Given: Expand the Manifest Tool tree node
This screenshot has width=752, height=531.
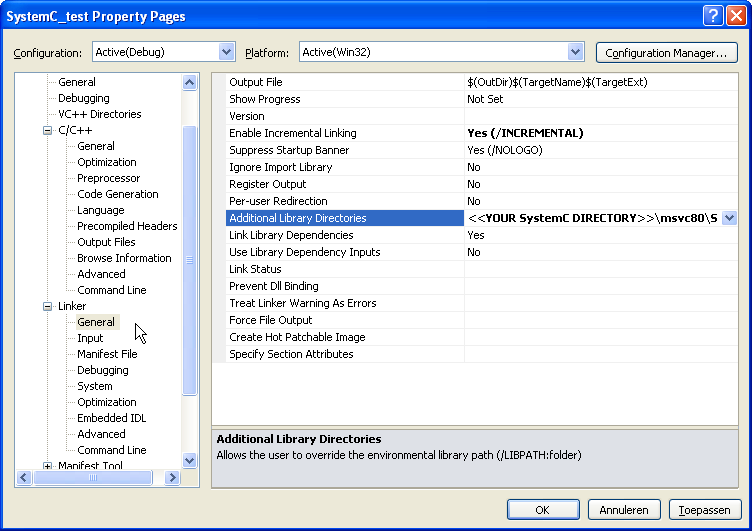Looking at the screenshot, I should tap(47, 466).
